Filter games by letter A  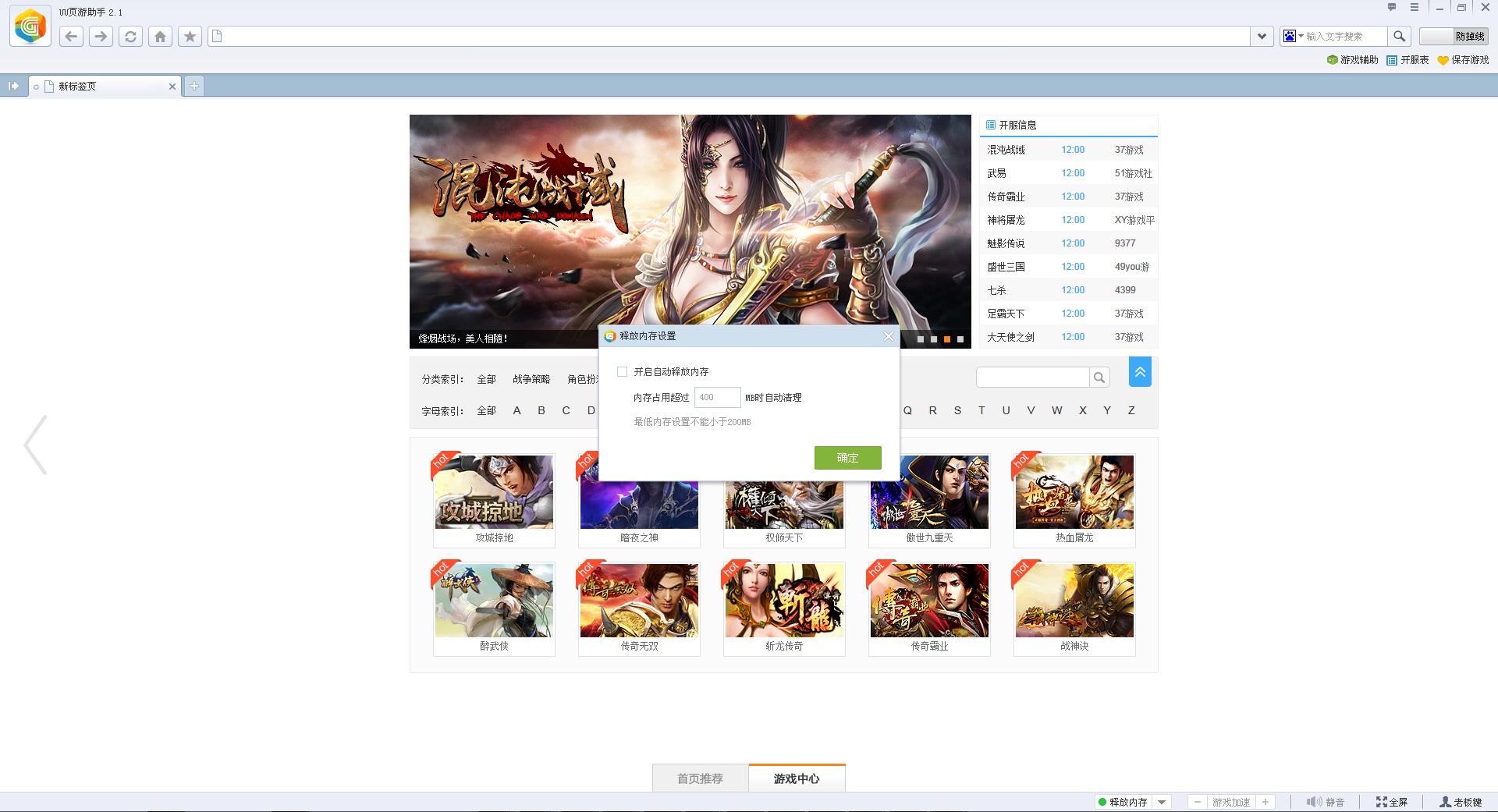[x=516, y=410]
